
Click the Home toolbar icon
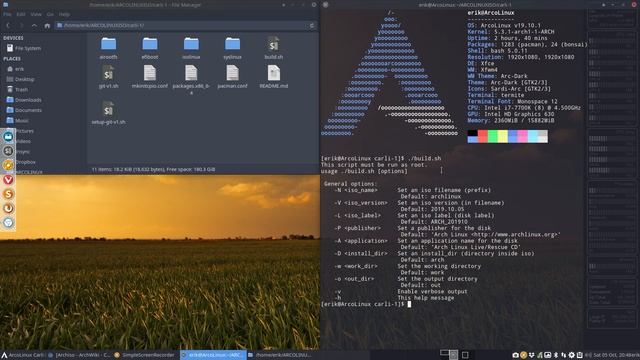[47, 25]
